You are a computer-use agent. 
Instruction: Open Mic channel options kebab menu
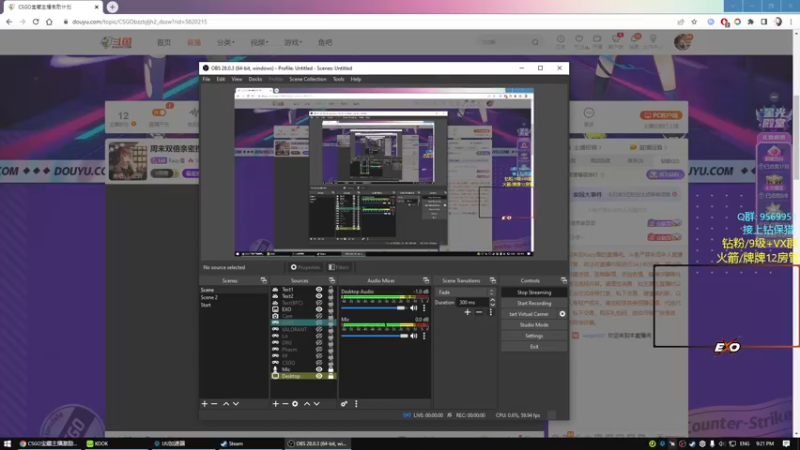[x=424, y=335]
